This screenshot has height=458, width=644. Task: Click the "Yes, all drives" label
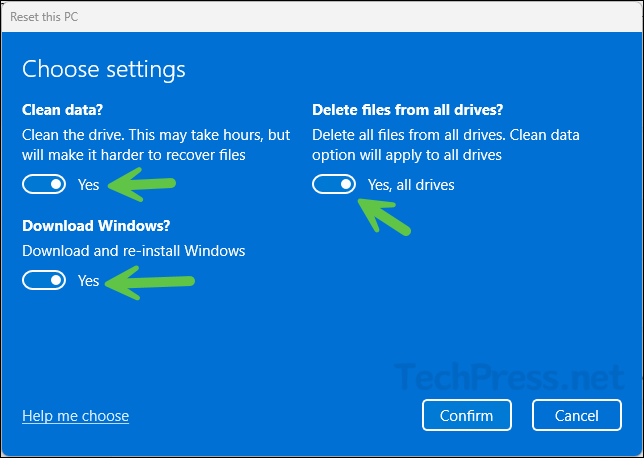pos(411,185)
